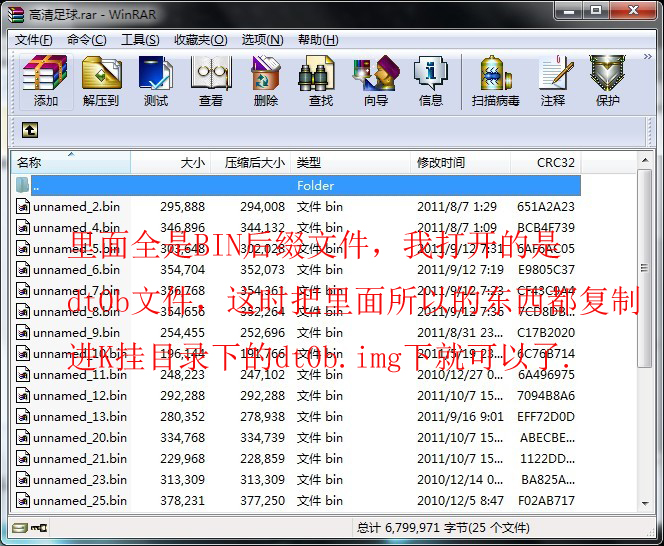Click the 扫描病毒 (Virus scan) icon

(495, 81)
